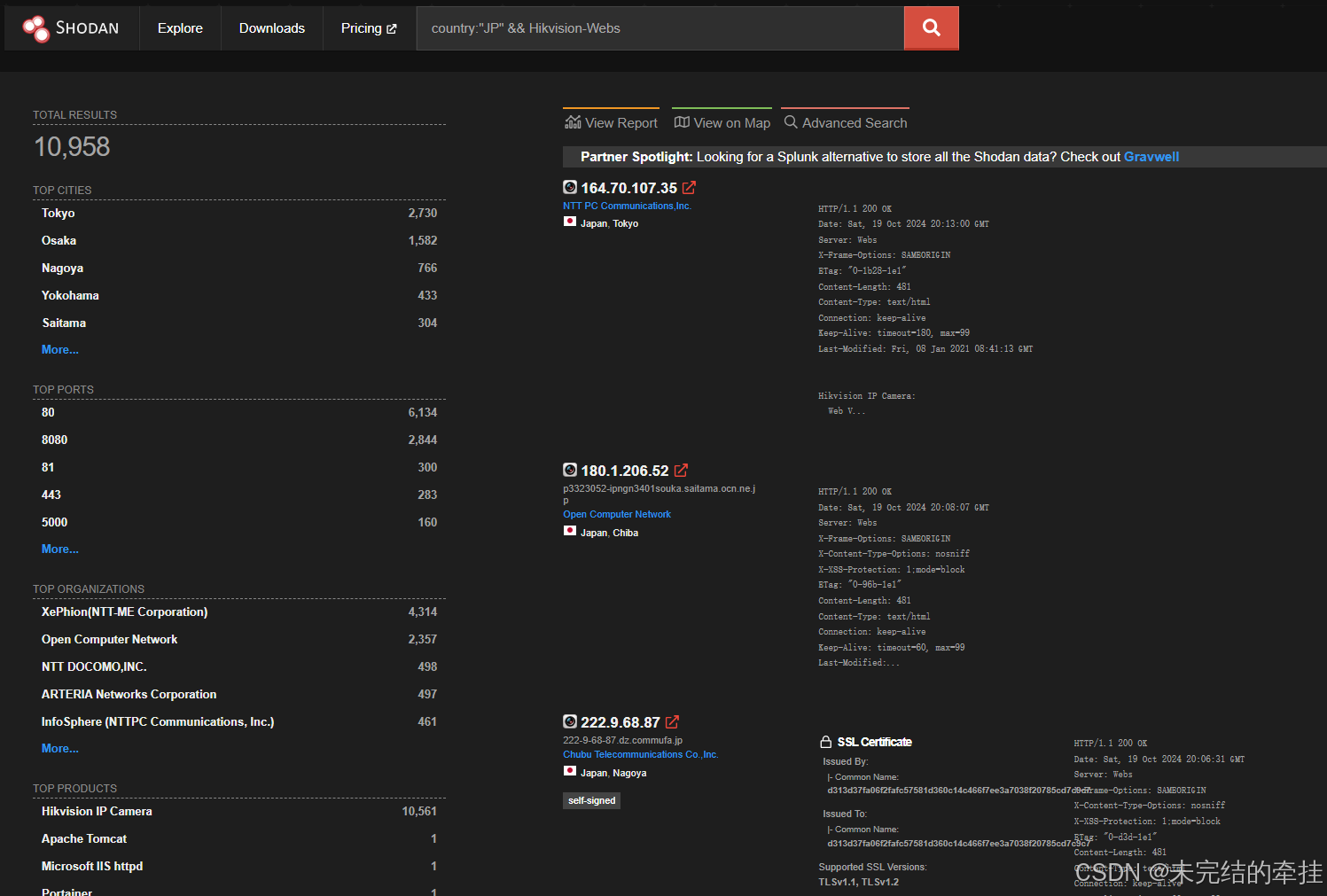Click the self-signed tag
This screenshot has width=1327, height=896.
(591, 800)
